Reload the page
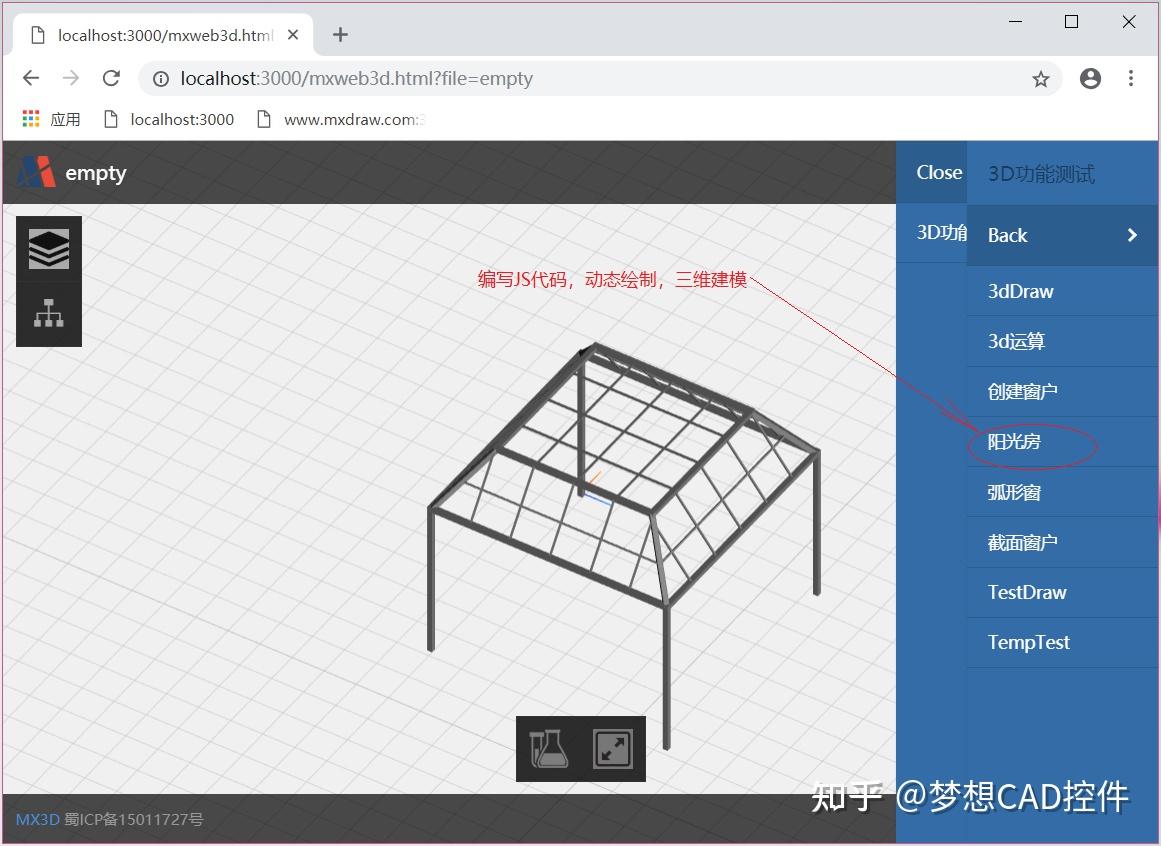This screenshot has width=1161, height=846. (110, 78)
